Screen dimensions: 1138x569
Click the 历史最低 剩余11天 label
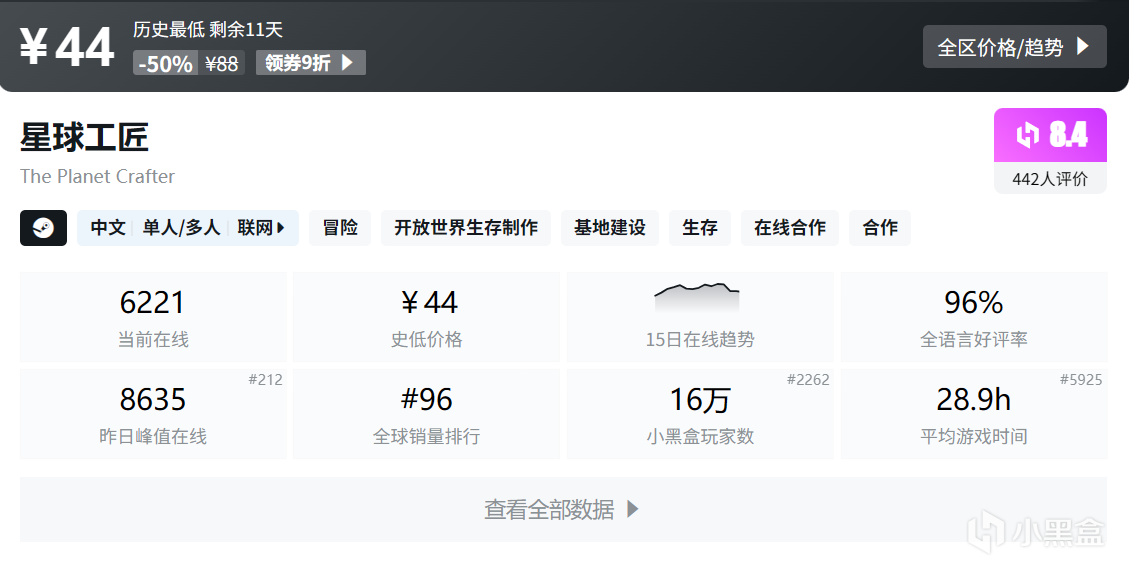(x=208, y=30)
